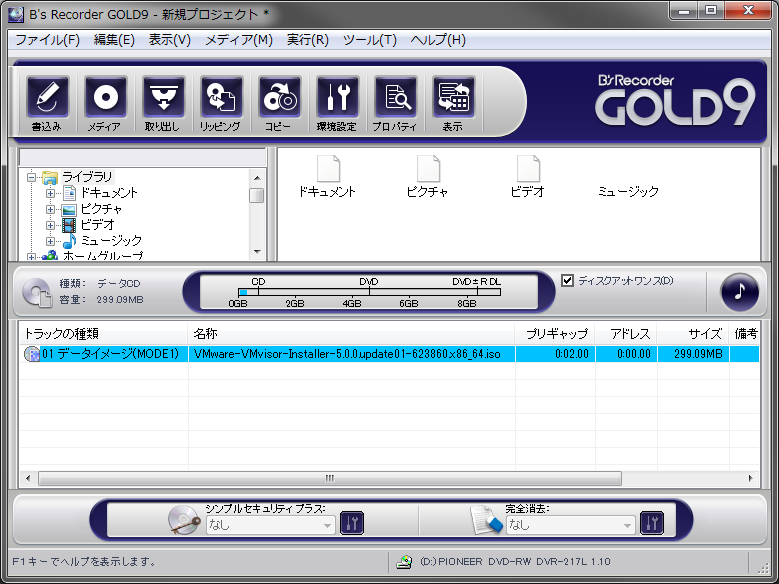
Task: Open the シンプルセキュリティプラス dropdown
Action: click(x=270, y=525)
